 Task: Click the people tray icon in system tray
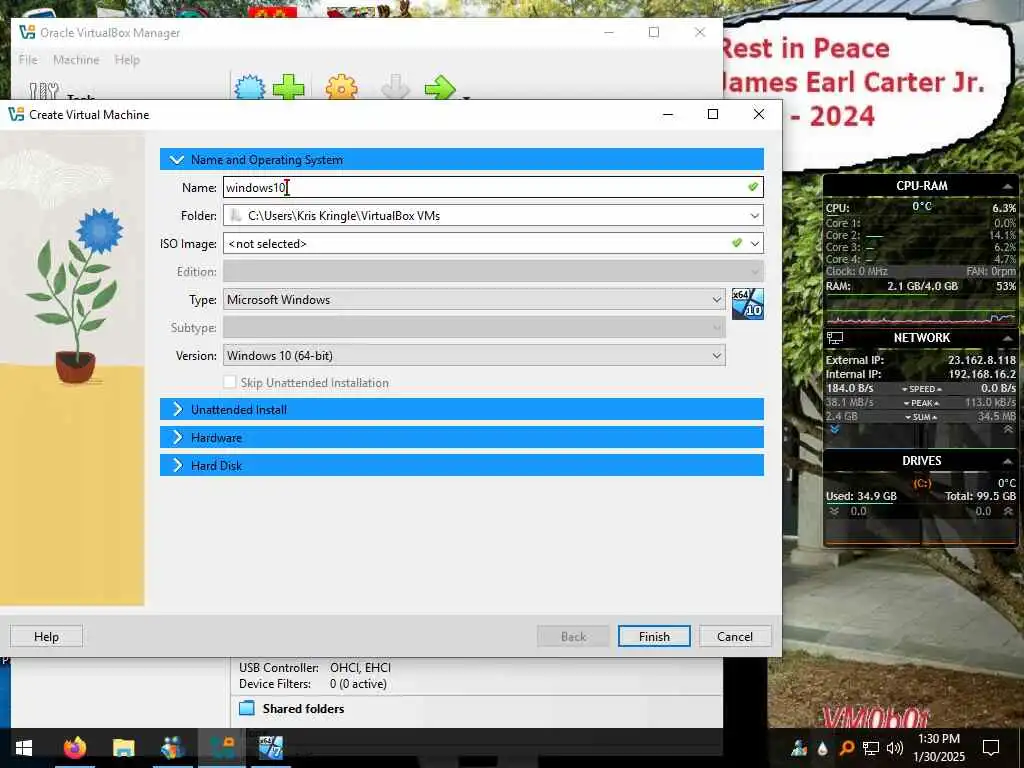[x=799, y=748]
